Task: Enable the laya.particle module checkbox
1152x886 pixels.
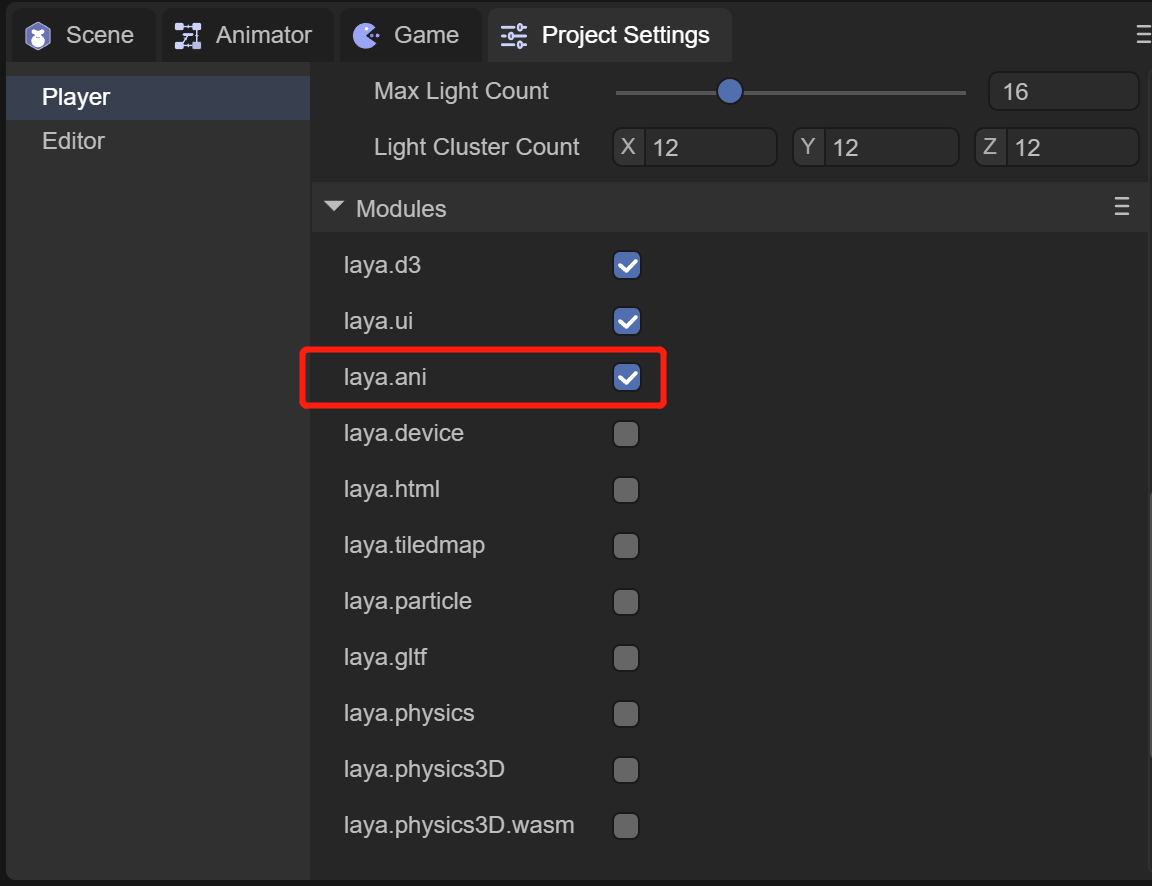Action: pyautogui.click(x=626, y=602)
